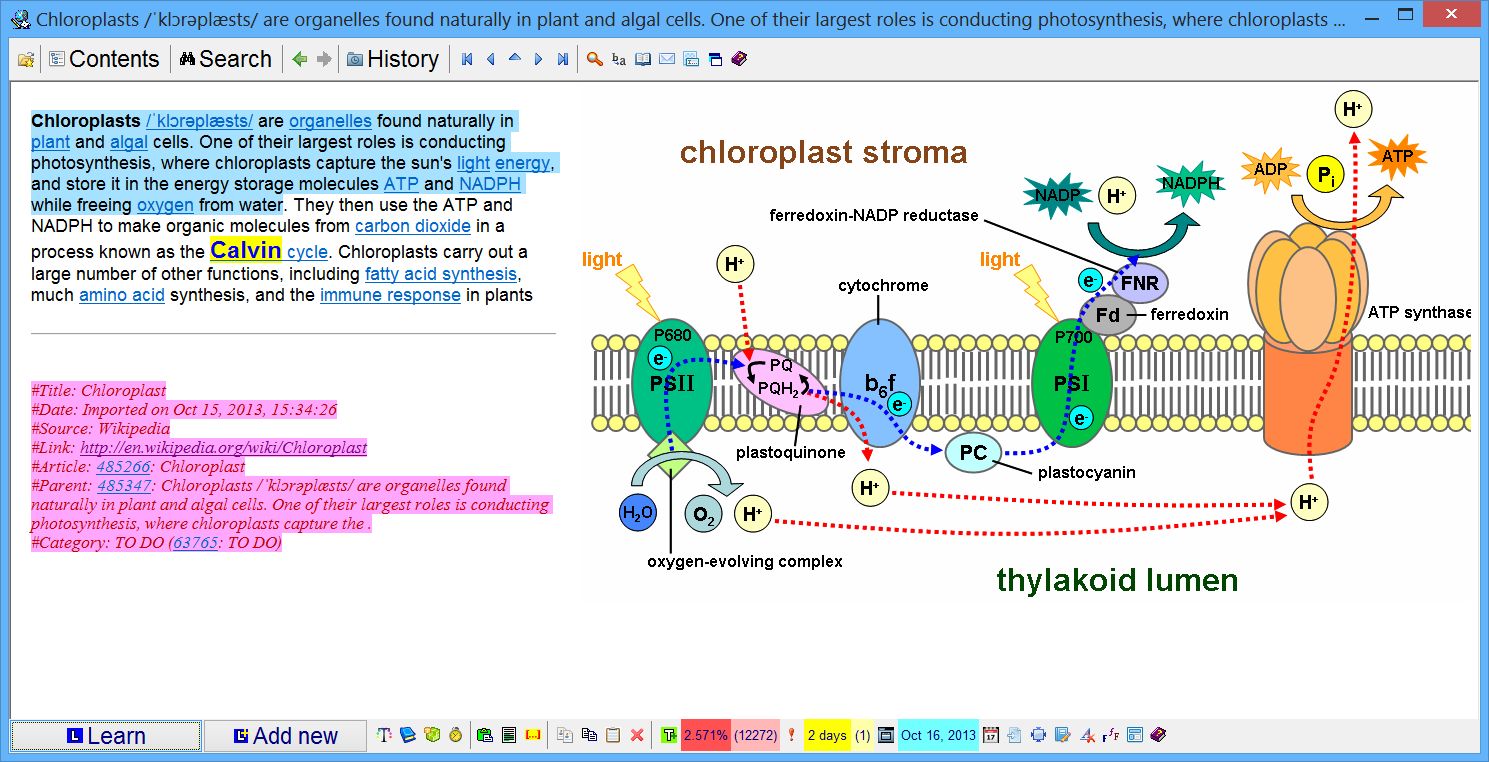The image size is (1489, 762).
Task: Click the 'Oct 16, 2013' date field
Action: point(938,735)
